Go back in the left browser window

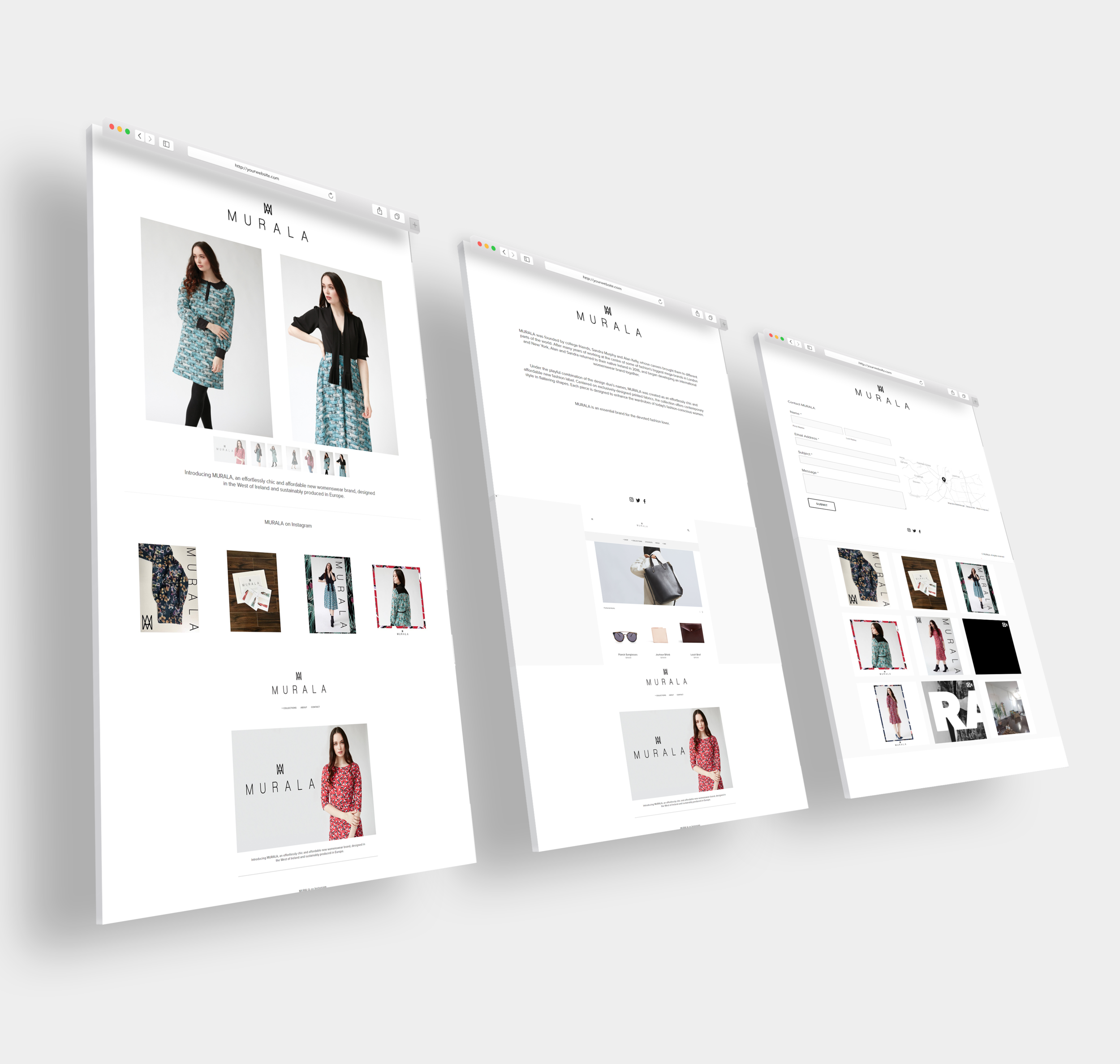139,136
